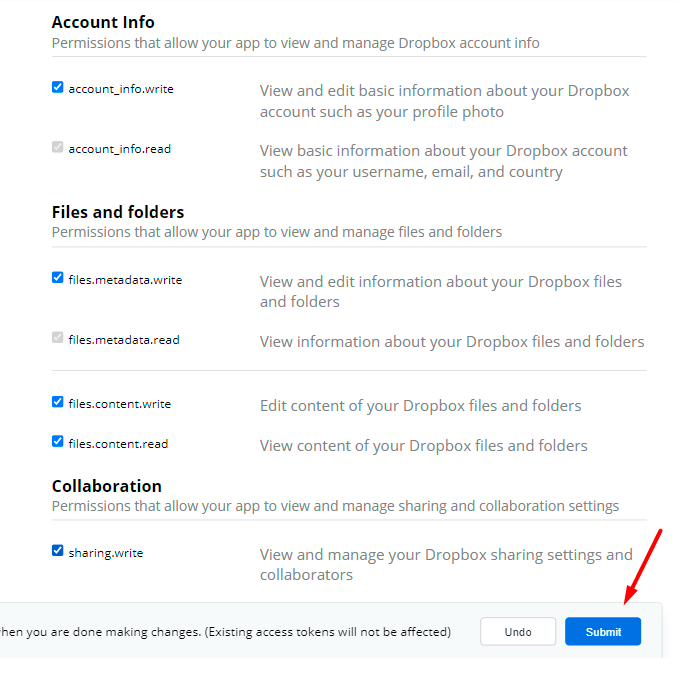This screenshot has width=684, height=673.
Task: Click the files.metadata.write label text
Action: [125, 280]
